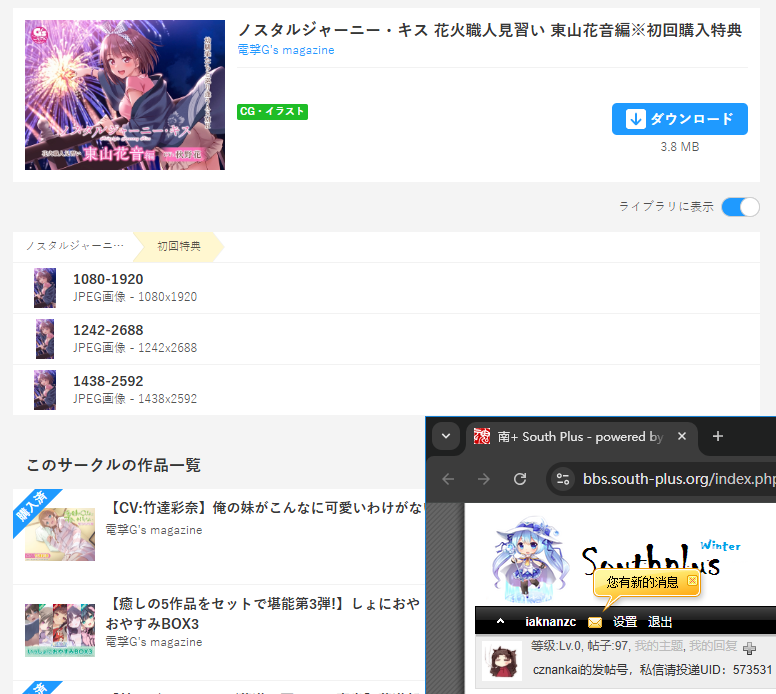Click the 購入済 ribbon on 竹達彩奈 work
This screenshot has height=694, width=776.
tap(33, 509)
